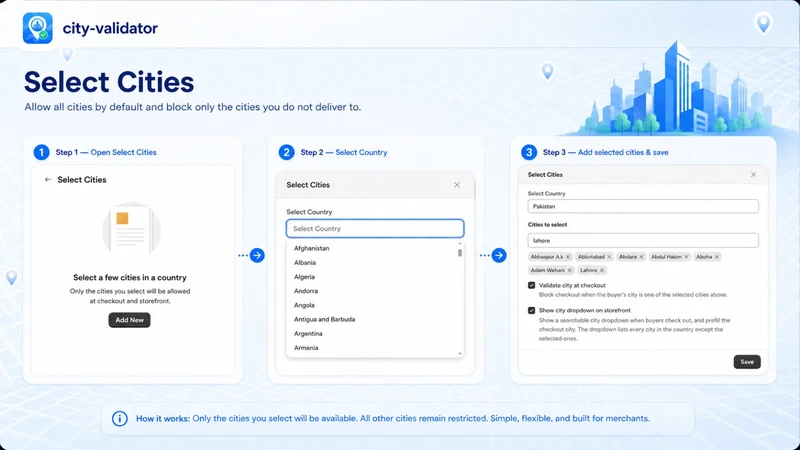Remove the Abbotabad city tag
Screen dimensions: 800x450
pos(609,257)
